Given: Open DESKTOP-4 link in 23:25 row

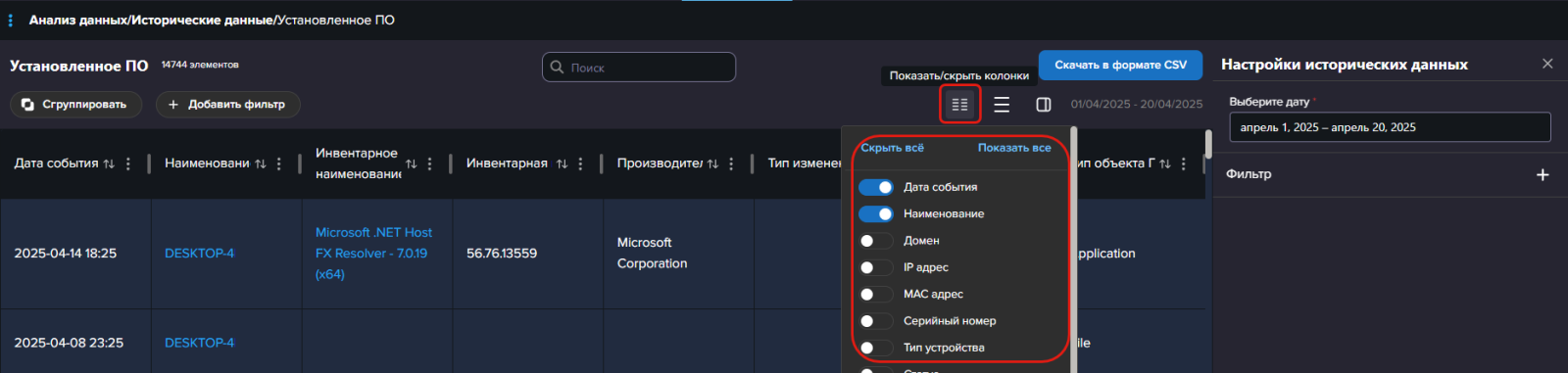Looking at the screenshot, I should [x=199, y=343].
